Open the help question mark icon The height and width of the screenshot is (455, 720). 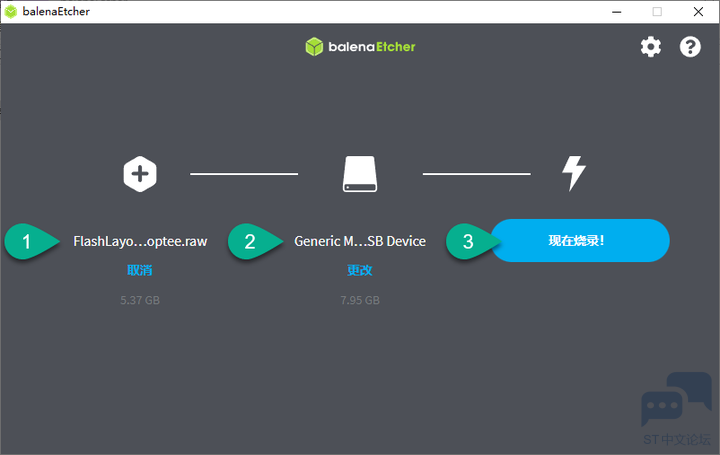690,47
